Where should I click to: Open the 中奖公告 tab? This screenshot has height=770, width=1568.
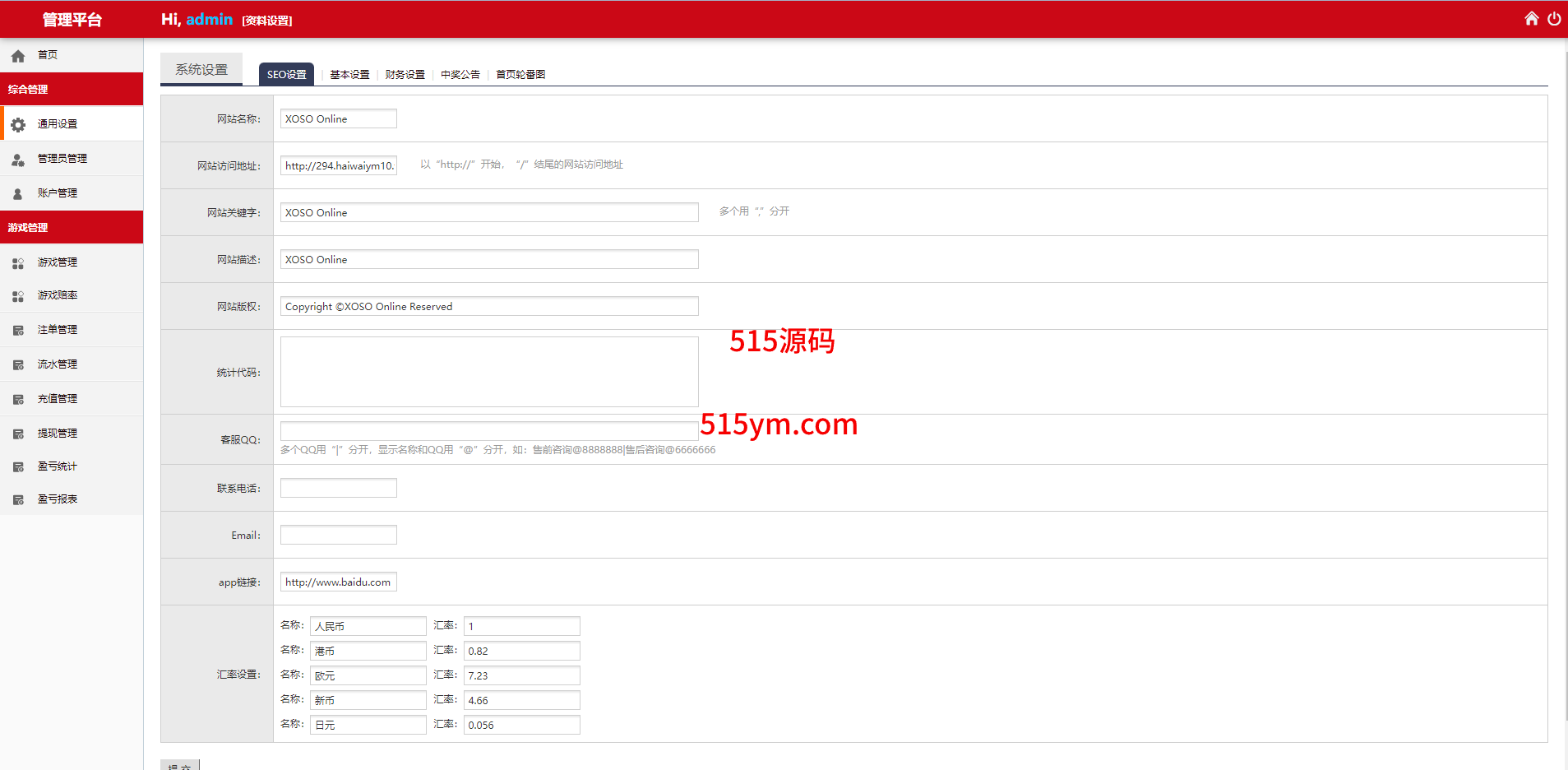(x=460, y=75)
